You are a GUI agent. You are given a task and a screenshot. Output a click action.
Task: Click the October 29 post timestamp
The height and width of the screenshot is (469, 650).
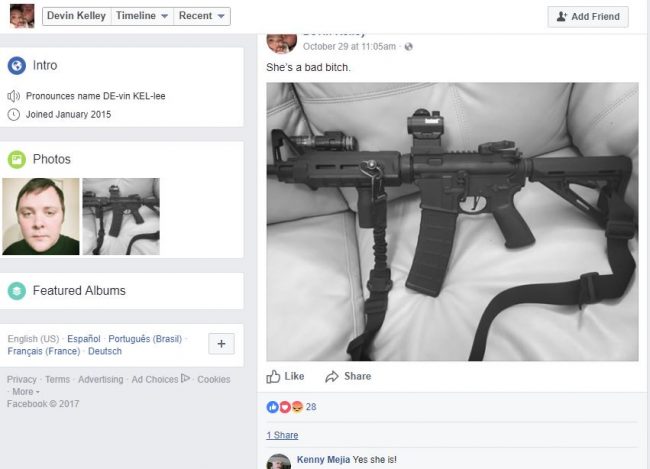click(349, 46)
